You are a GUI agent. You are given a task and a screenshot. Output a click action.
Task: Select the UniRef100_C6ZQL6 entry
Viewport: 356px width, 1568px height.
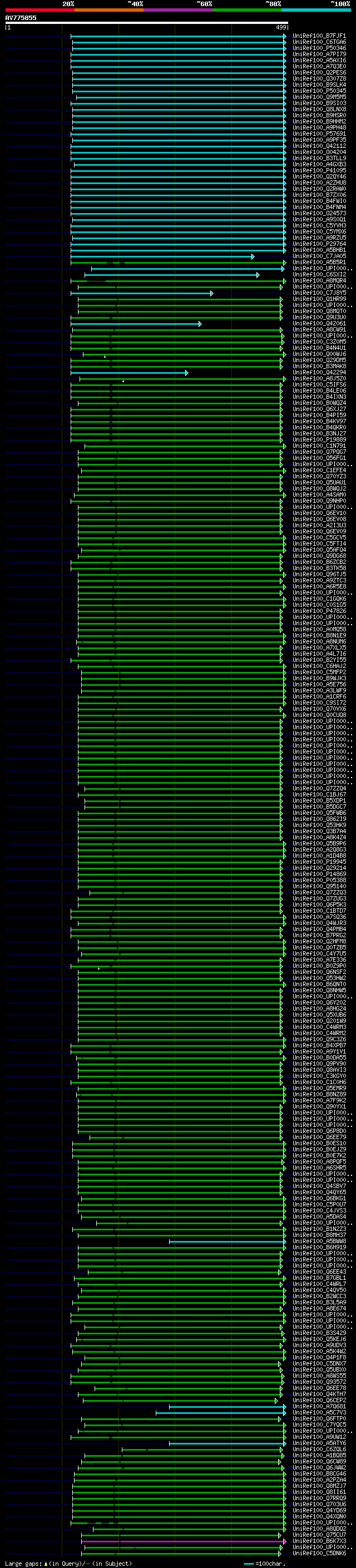click(319, 1449)
